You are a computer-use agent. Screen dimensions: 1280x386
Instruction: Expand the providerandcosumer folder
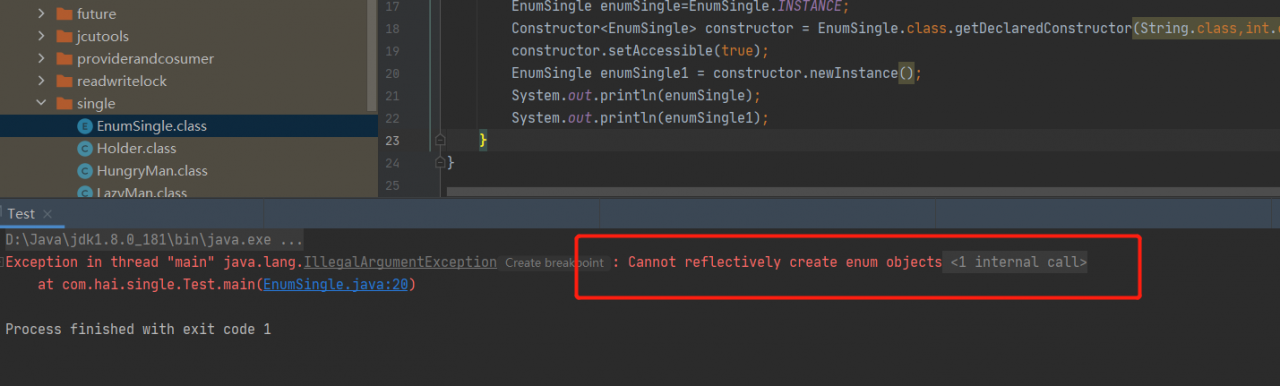[x=41, y=59]
